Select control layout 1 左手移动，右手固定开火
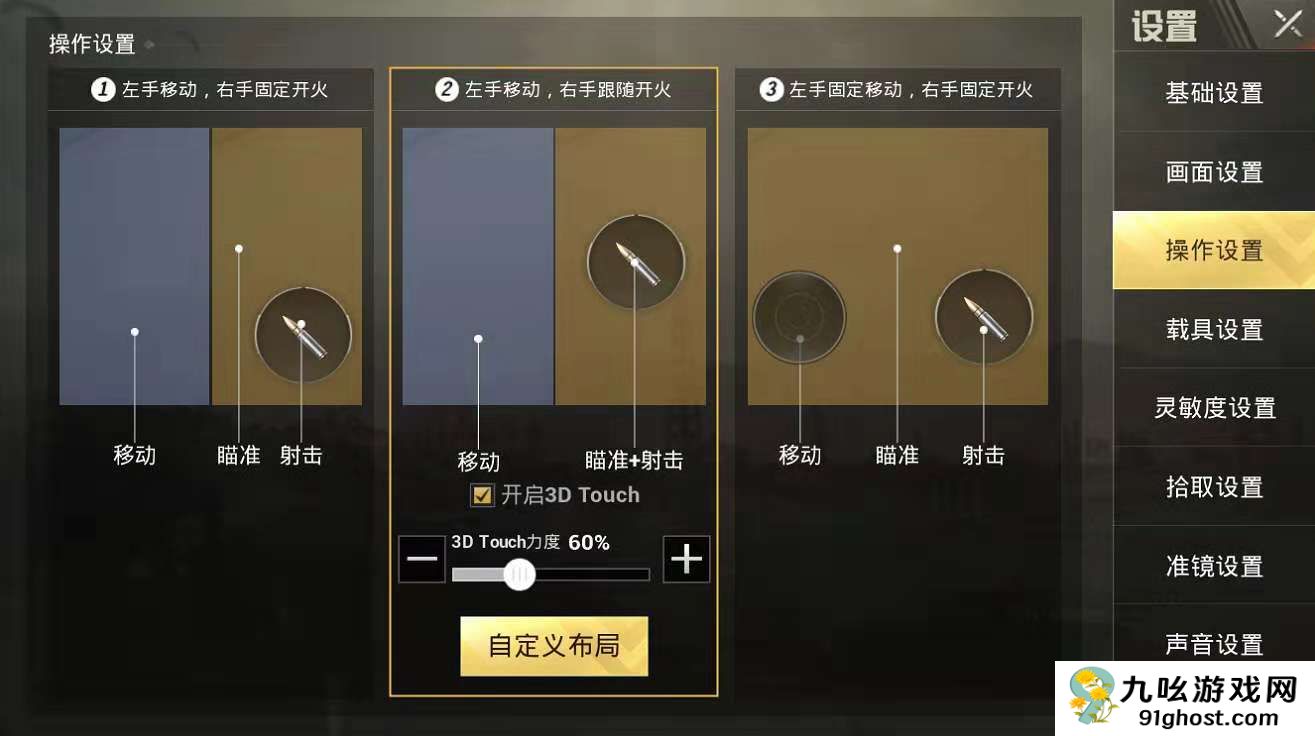The height and width of the screenshot is (736, 1315). coord(210,90)
